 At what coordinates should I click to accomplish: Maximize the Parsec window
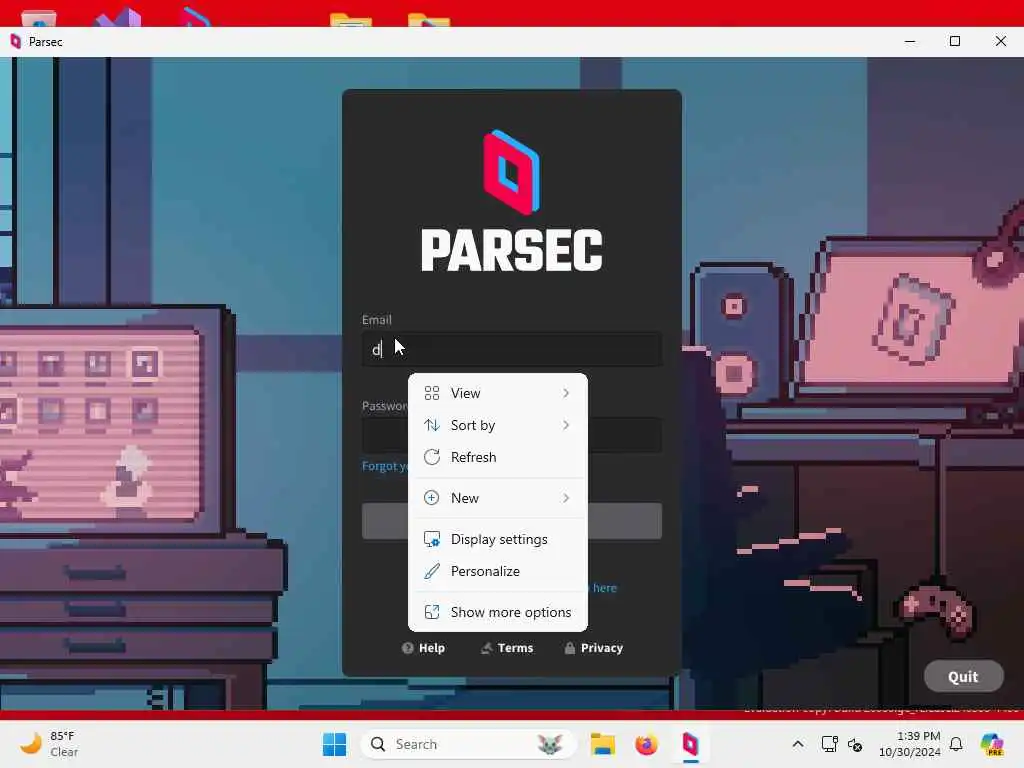pos(955,41)
